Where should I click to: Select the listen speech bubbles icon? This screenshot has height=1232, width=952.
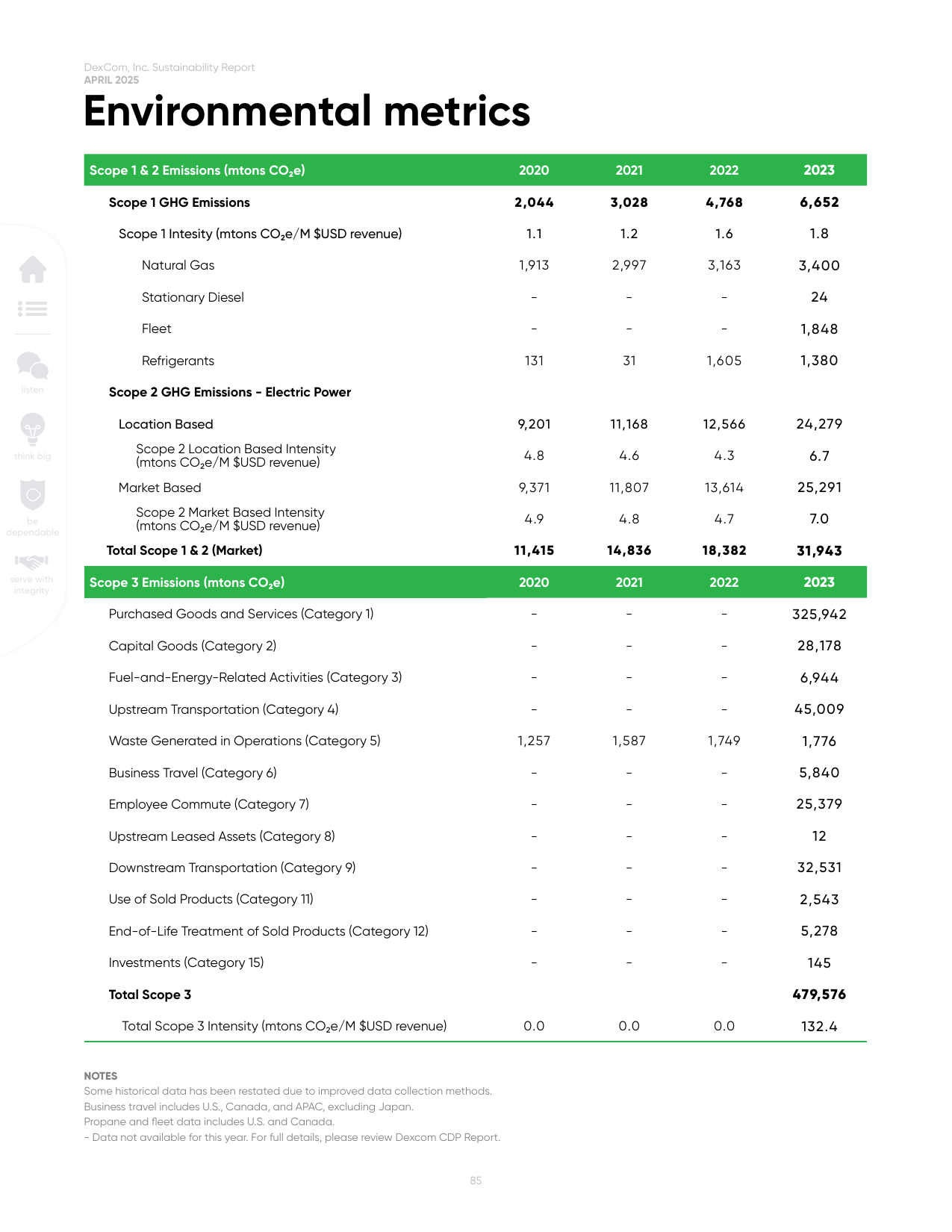pyautogui.click(x=33, y=365)
